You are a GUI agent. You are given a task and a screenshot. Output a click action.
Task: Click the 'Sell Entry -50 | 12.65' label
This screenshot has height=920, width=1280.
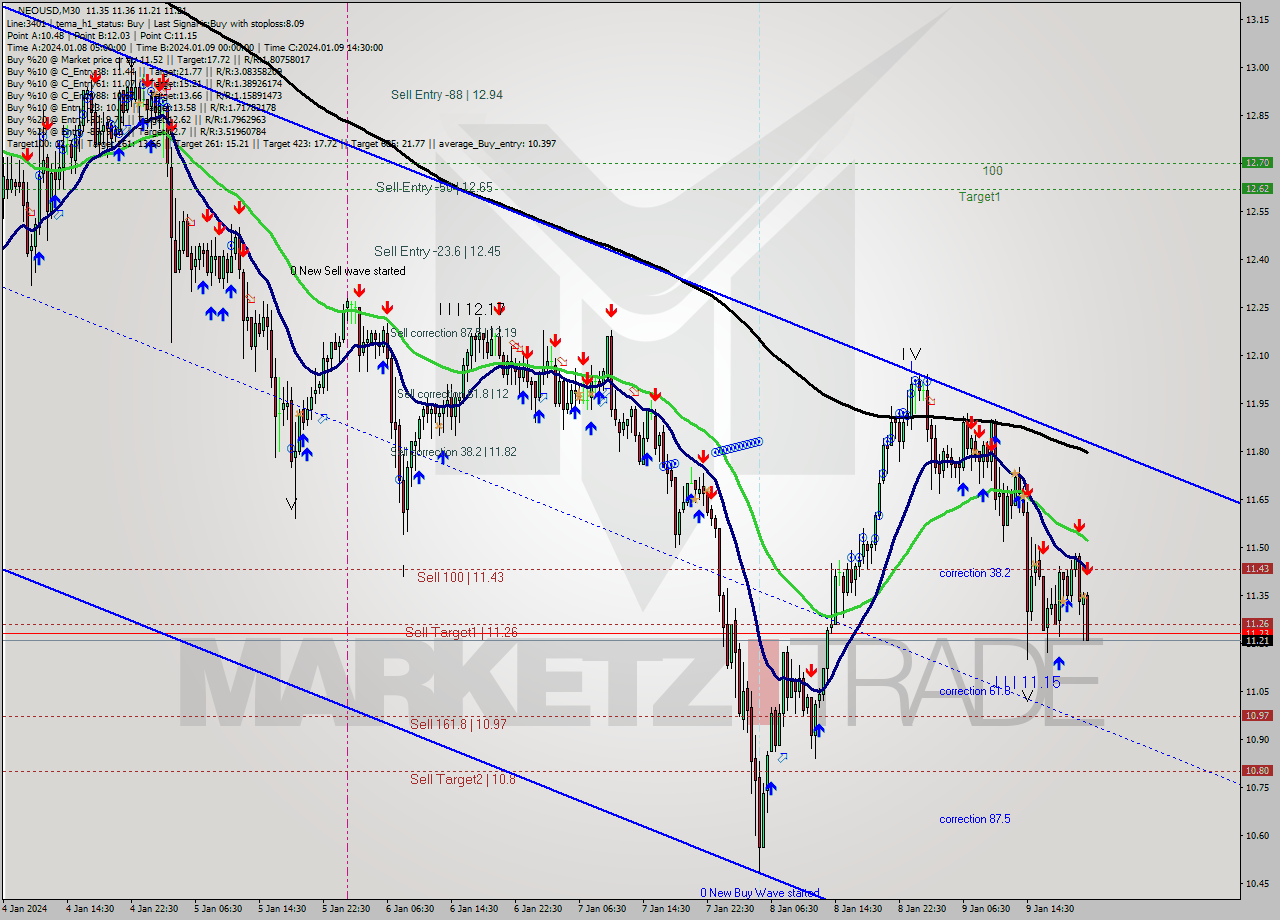click(434, 187)
